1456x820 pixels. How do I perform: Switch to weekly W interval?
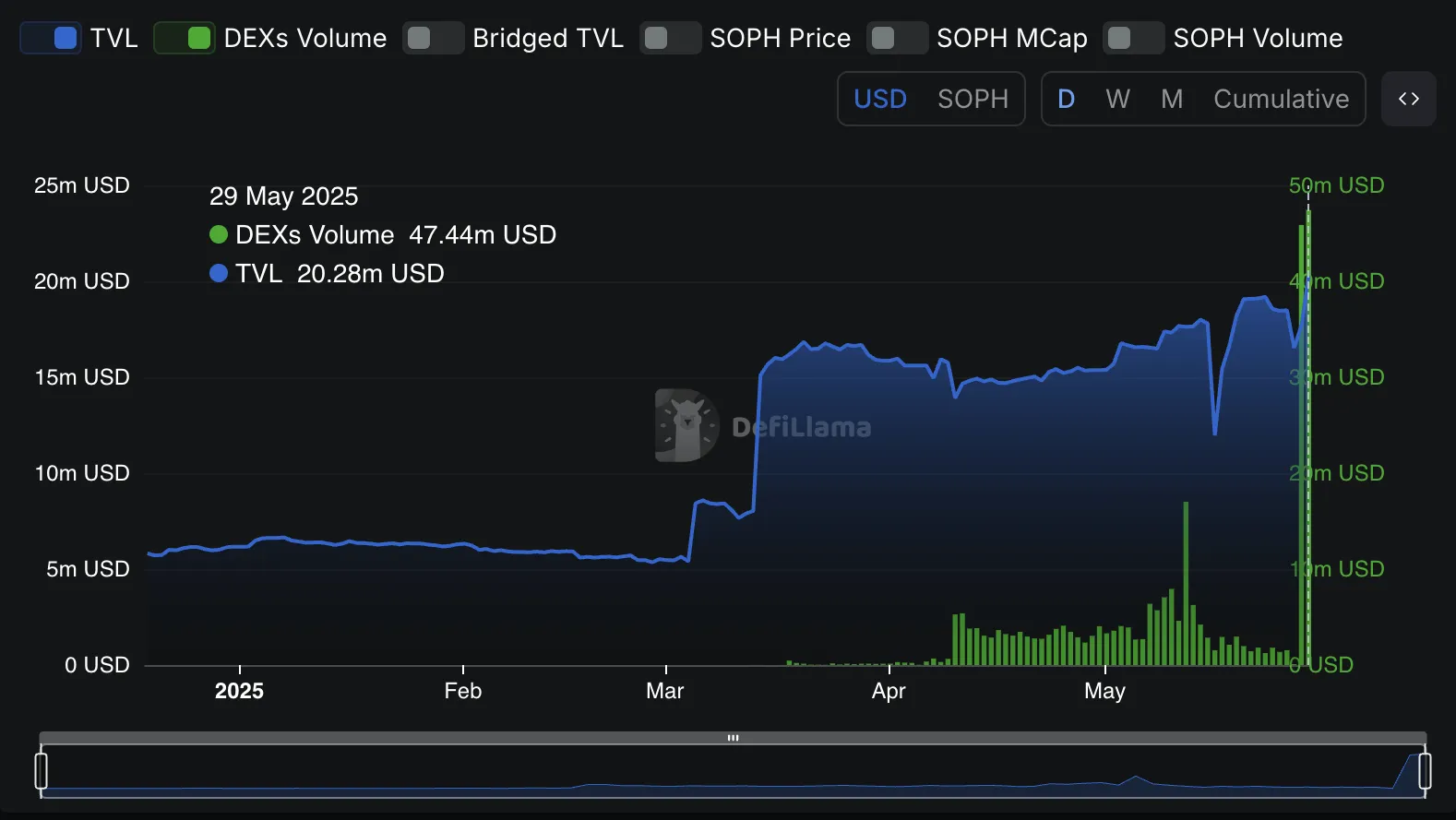pos(1117,99)
